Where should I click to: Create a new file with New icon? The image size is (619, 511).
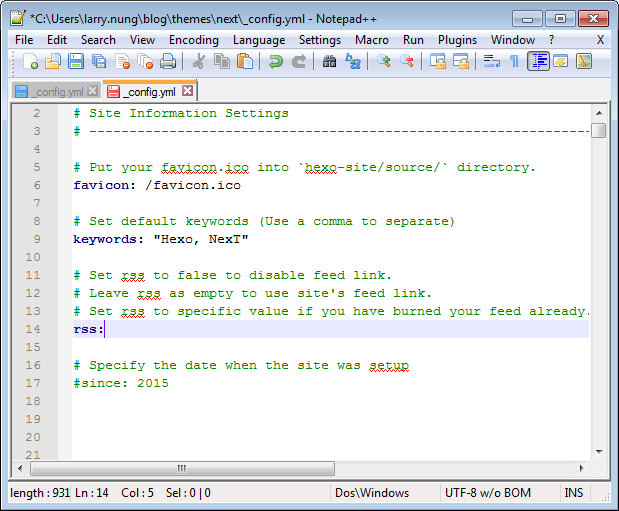point(30,62)
